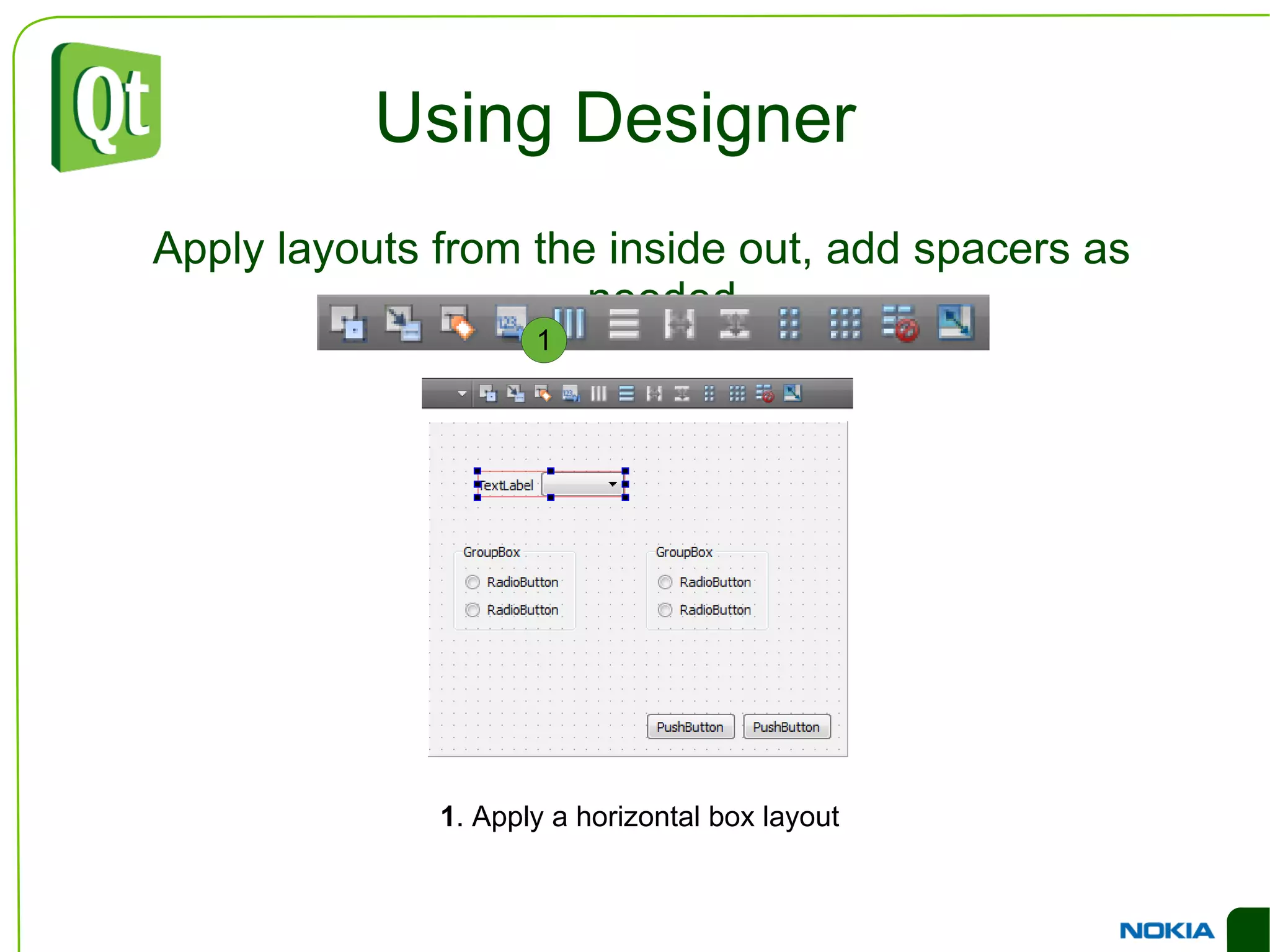Click Break Layout icon in large toolbar
This screenshot has height=952, width=1270.
point(900,323)
